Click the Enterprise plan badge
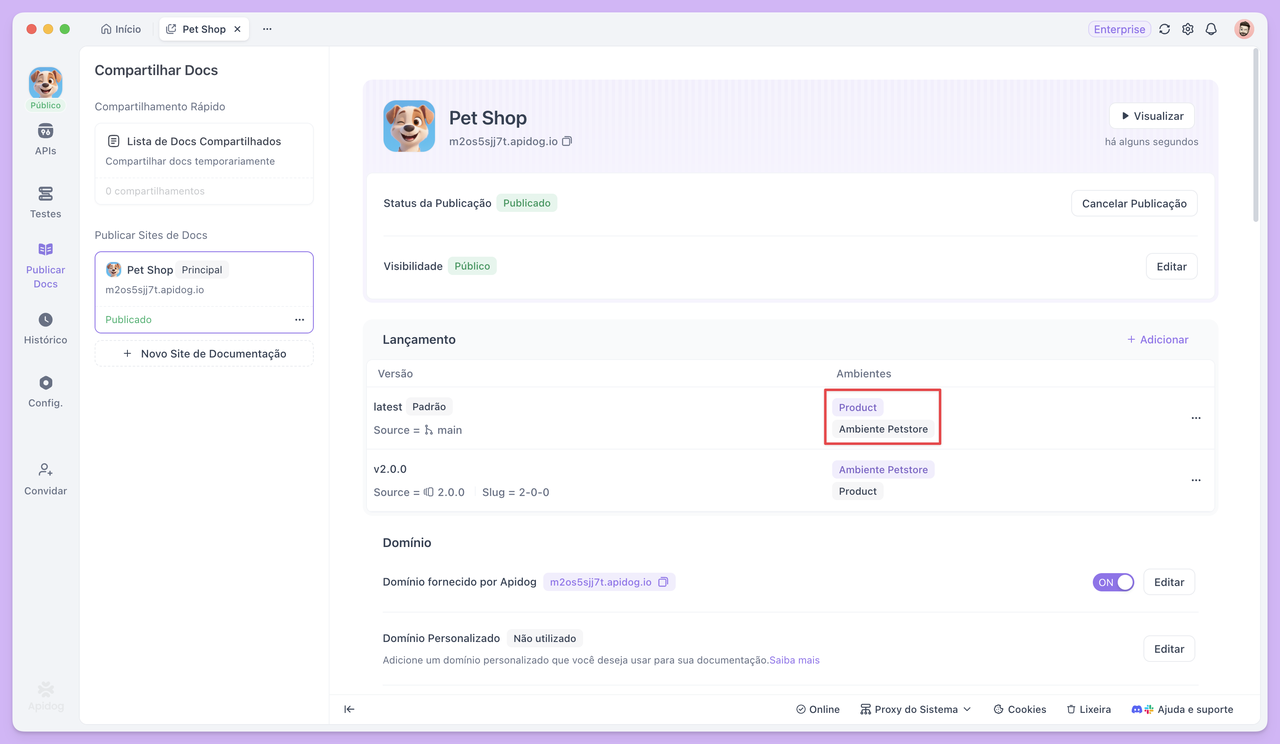This screenshot has width=1280, height=744. tap(1119, 29)
